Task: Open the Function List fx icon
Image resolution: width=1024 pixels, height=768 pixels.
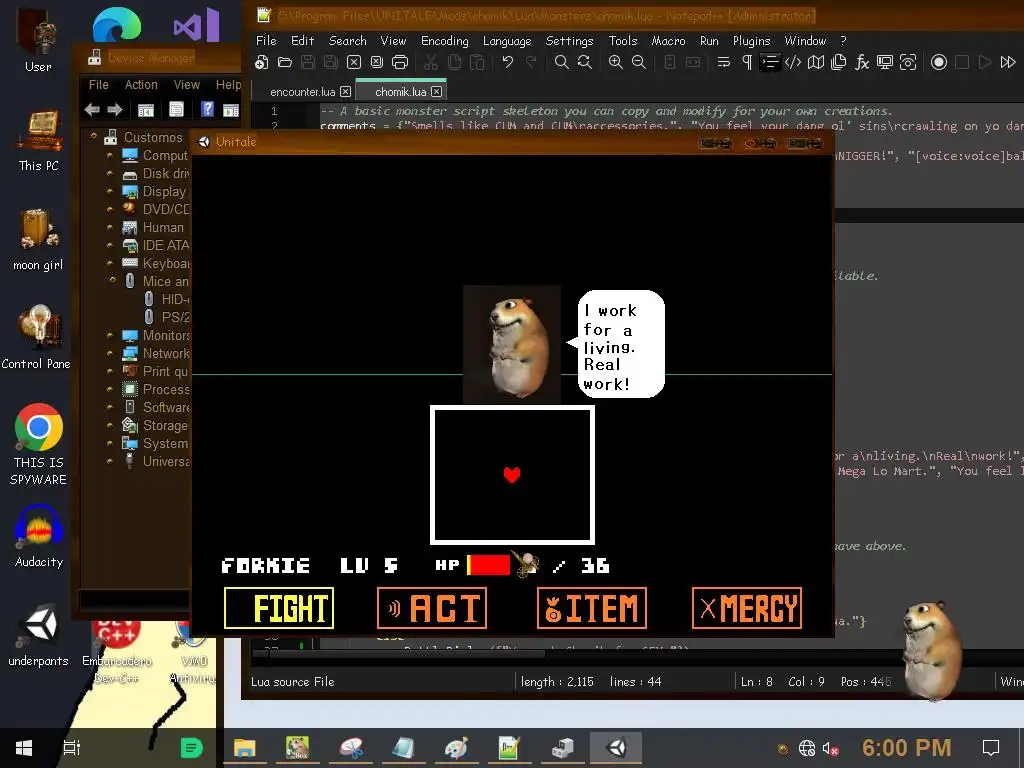Action: [x=862, y=62]
